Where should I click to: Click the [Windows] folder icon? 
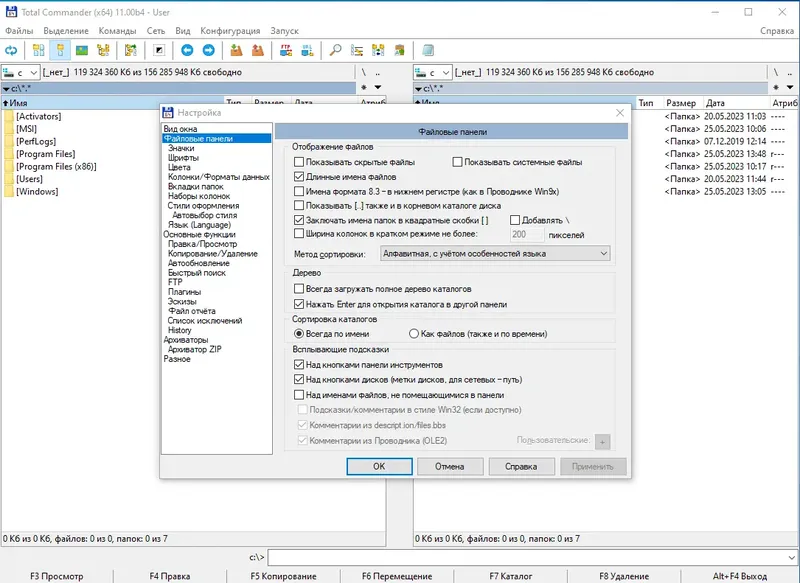pos(9,191)
